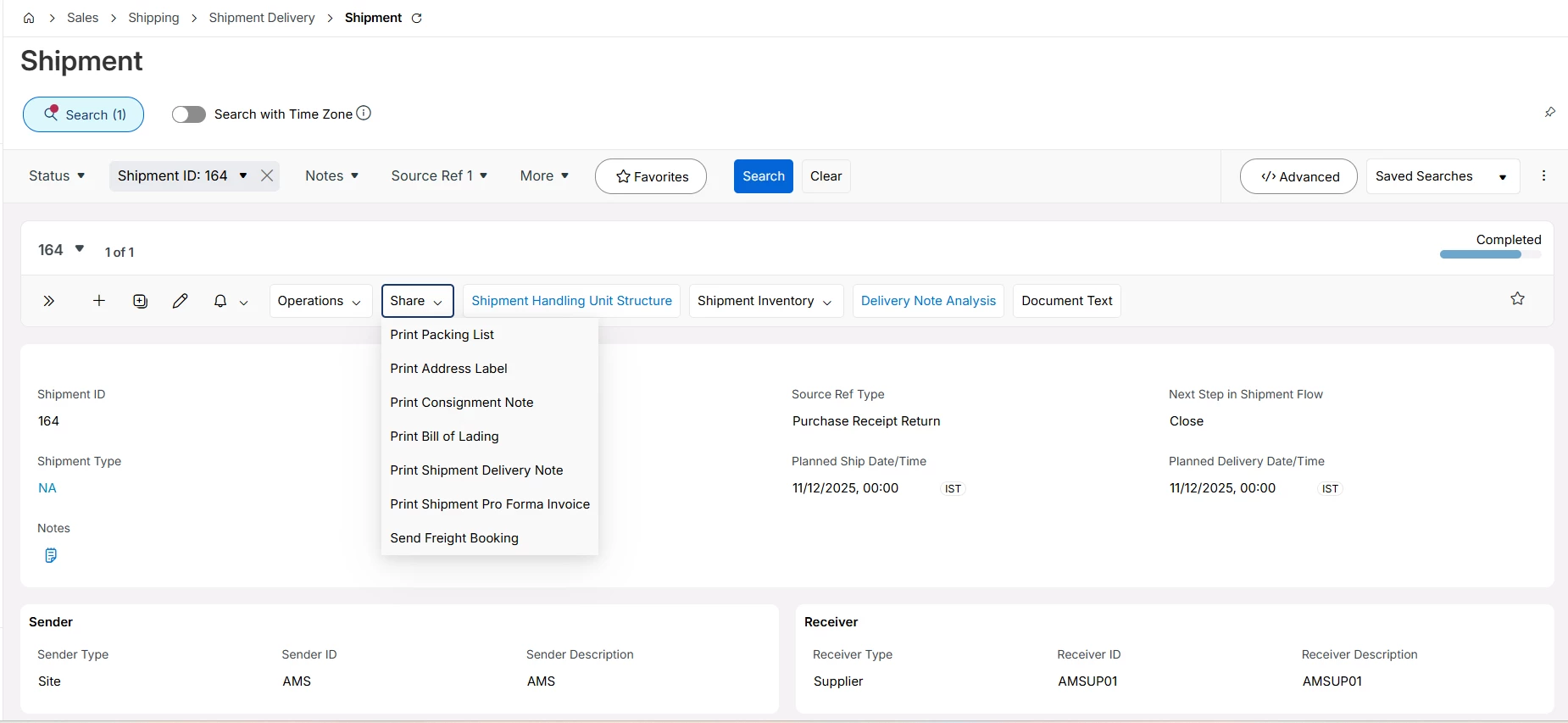Image resolution: width=1568 pixels, height=723 pixels.
Task: Click the home icon in breadcrumb
Action: pos(29,18)
